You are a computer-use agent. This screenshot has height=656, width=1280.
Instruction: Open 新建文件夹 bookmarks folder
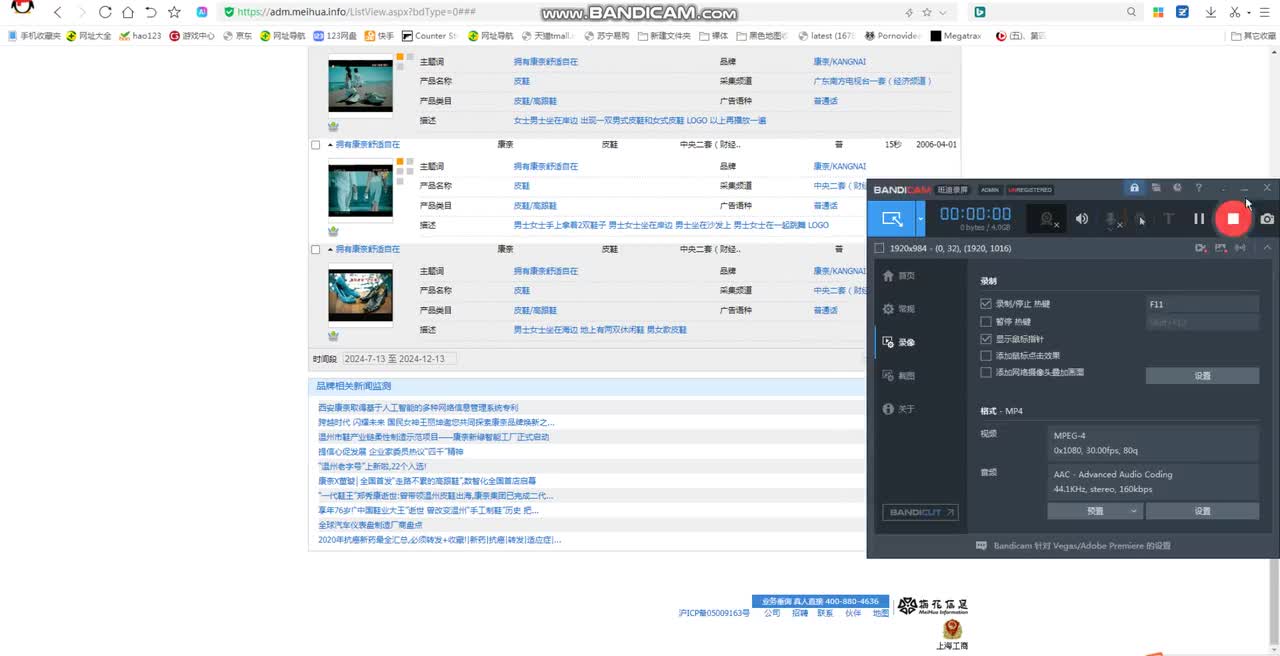coord(664,35)
